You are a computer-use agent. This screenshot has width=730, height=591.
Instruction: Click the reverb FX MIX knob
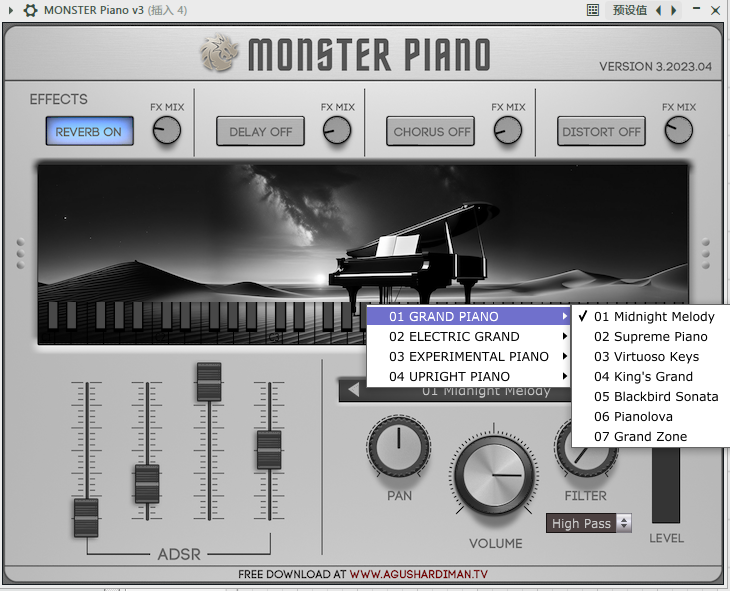pos(167,130)
